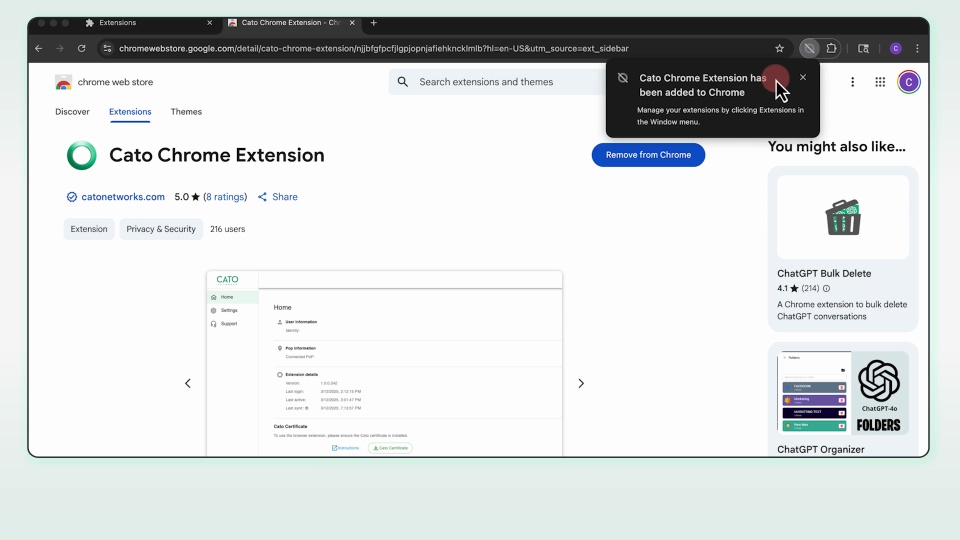Click the chrome web store title
This screenshot has height=540, width=960.
coord(115,82)
